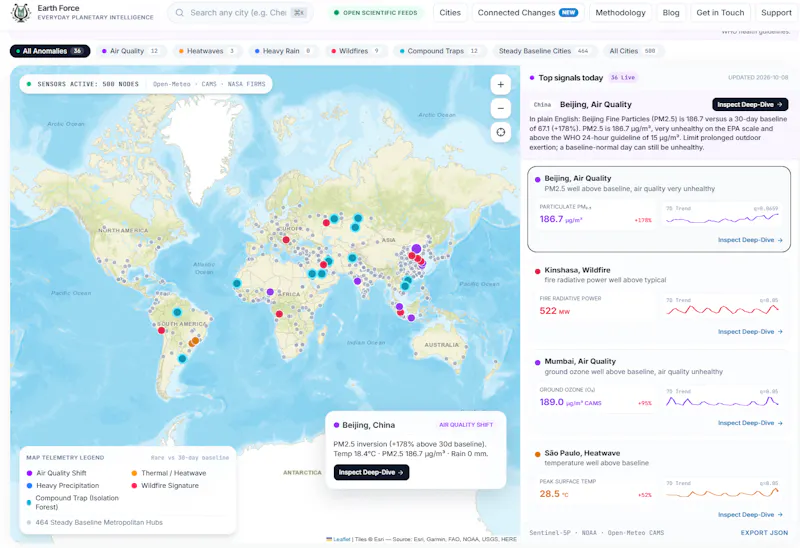Open Inspect Deep-Dive link for São Paulo Heatwave
Image resolution: width=800 pixels, height=548 pixels.
[x=750, y=515]
